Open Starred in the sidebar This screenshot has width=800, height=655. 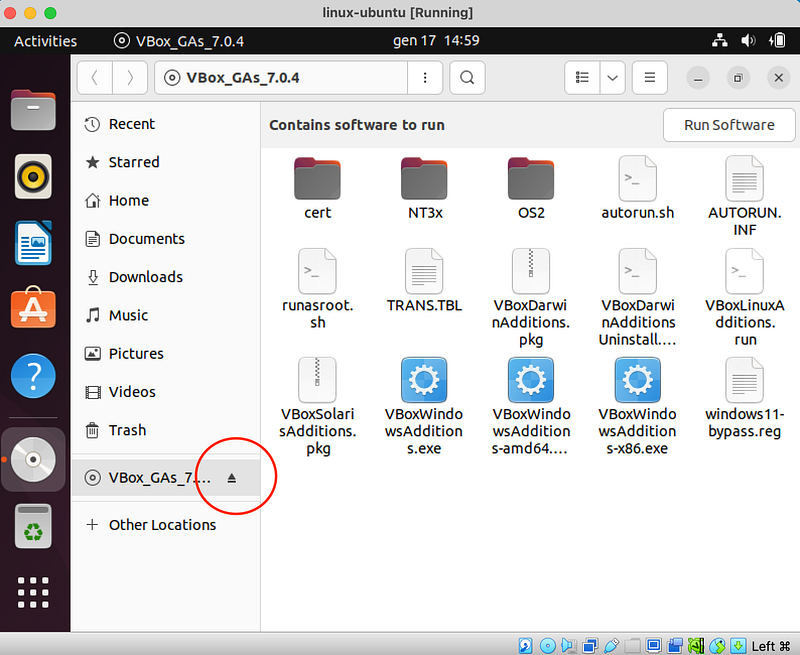[x=166, y=162]
